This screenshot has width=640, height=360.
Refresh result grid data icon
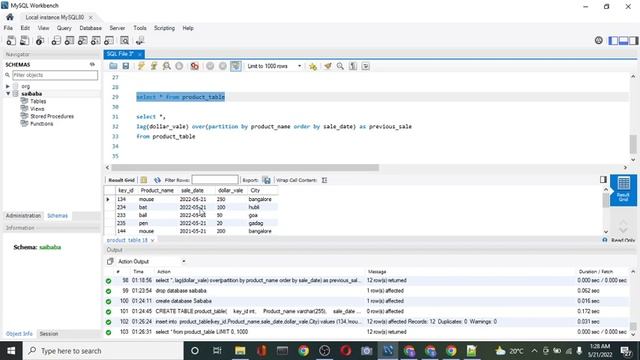157,180
